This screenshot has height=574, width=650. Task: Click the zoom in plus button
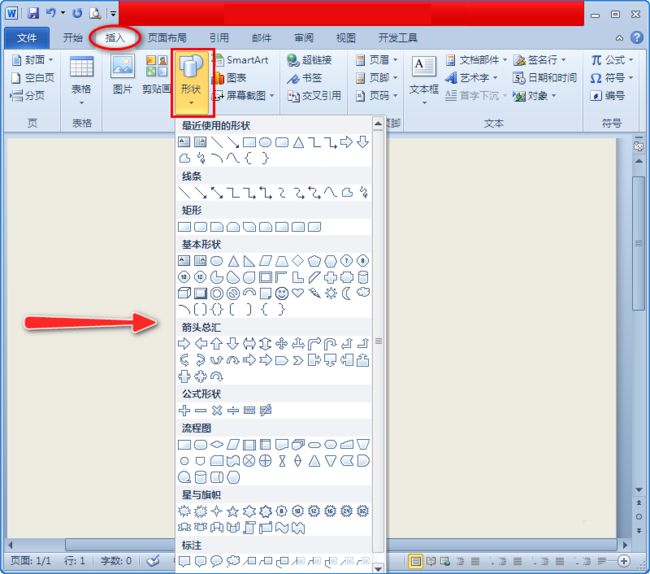pos(624,561)
